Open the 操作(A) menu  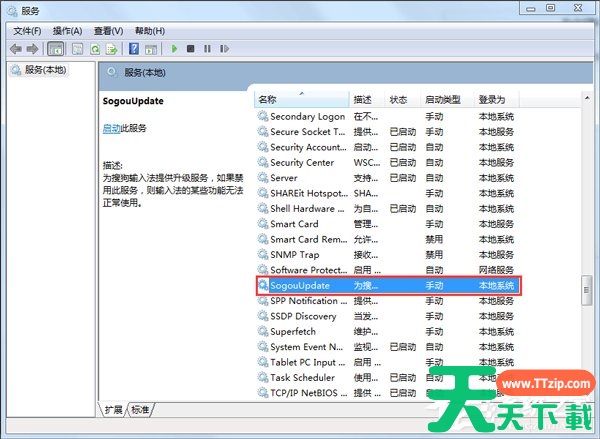point(68,31)
